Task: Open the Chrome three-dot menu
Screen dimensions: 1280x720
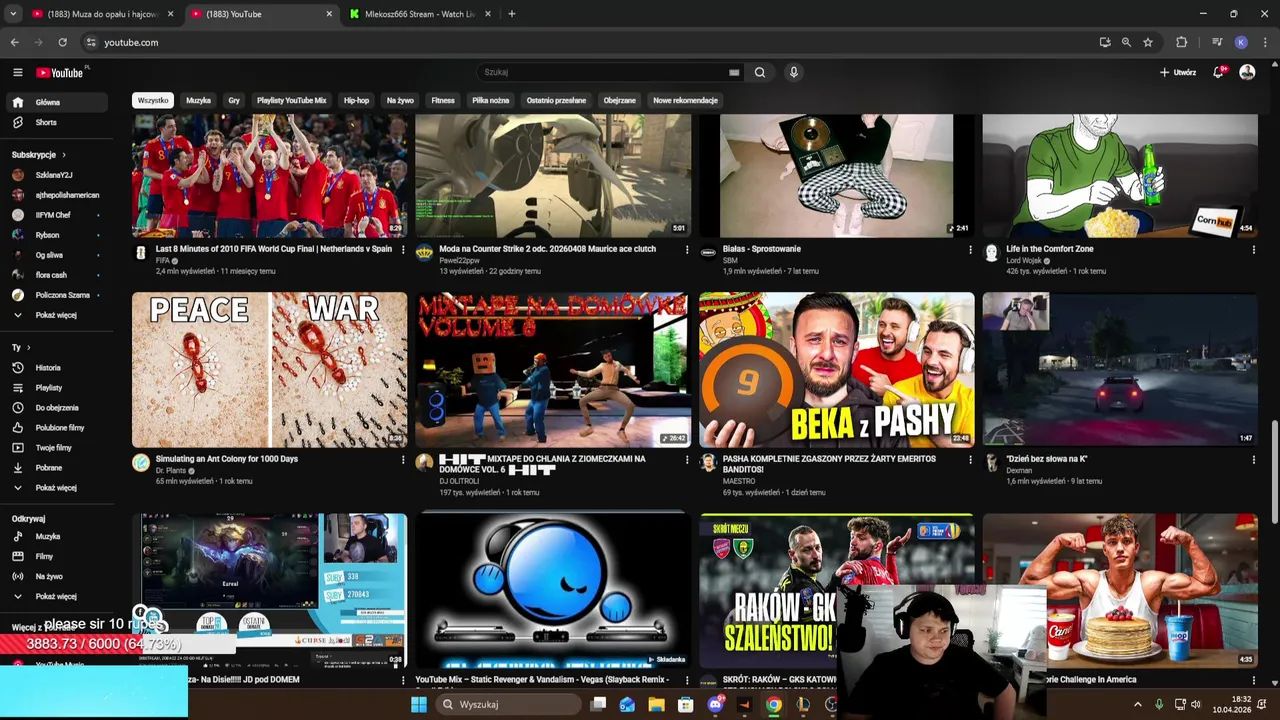Action: pos(1266,42)
